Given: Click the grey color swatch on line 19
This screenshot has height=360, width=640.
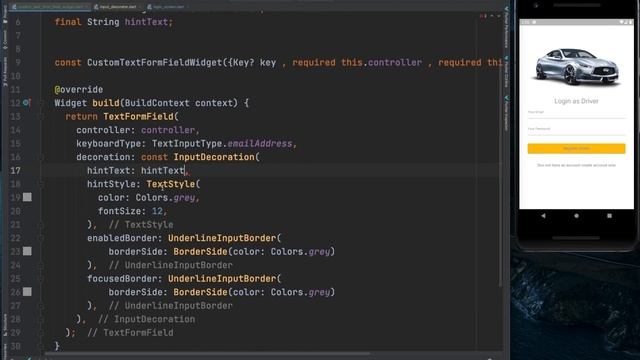Looking at the screenshot, I should [x=27, y=198].
